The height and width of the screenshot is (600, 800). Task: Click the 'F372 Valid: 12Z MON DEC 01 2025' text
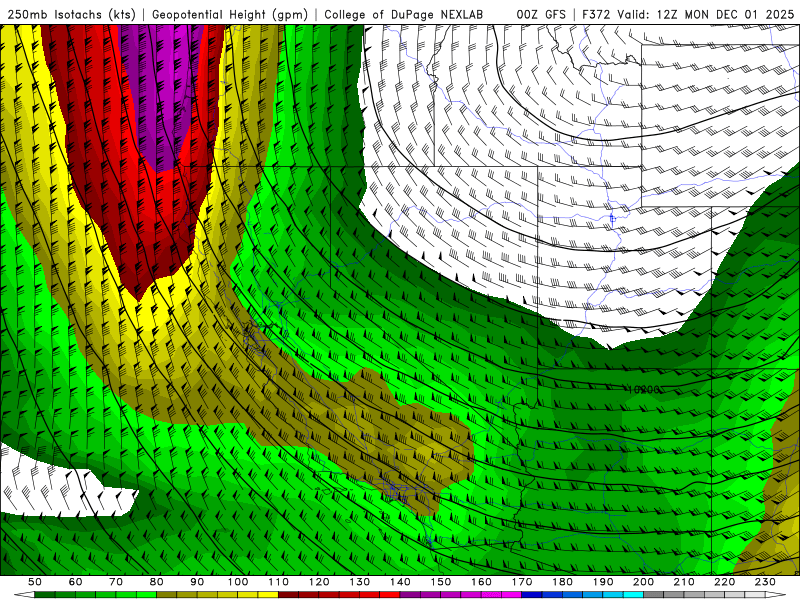[688, 15]
